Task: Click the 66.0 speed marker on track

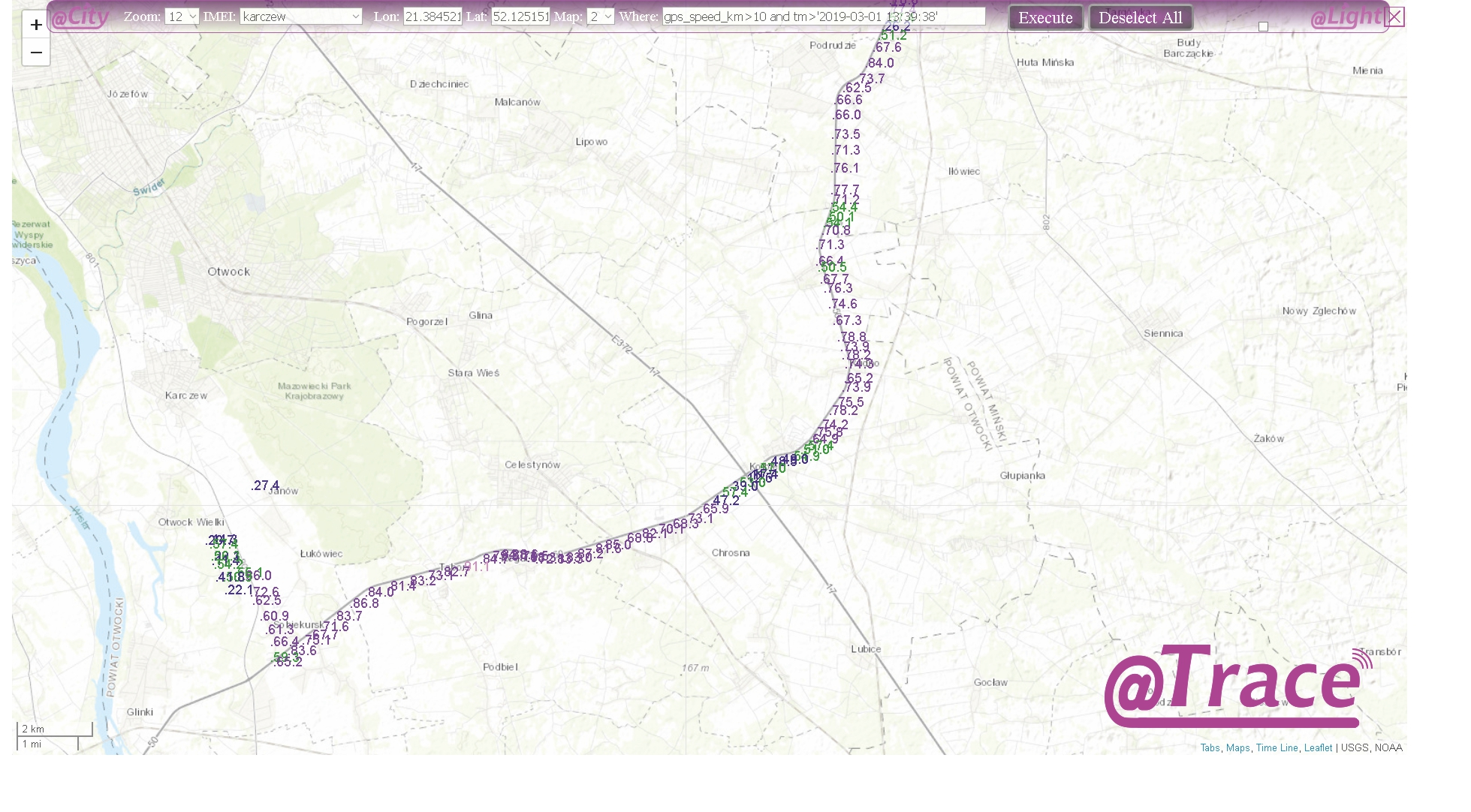Action: click(x=847, y=115)
